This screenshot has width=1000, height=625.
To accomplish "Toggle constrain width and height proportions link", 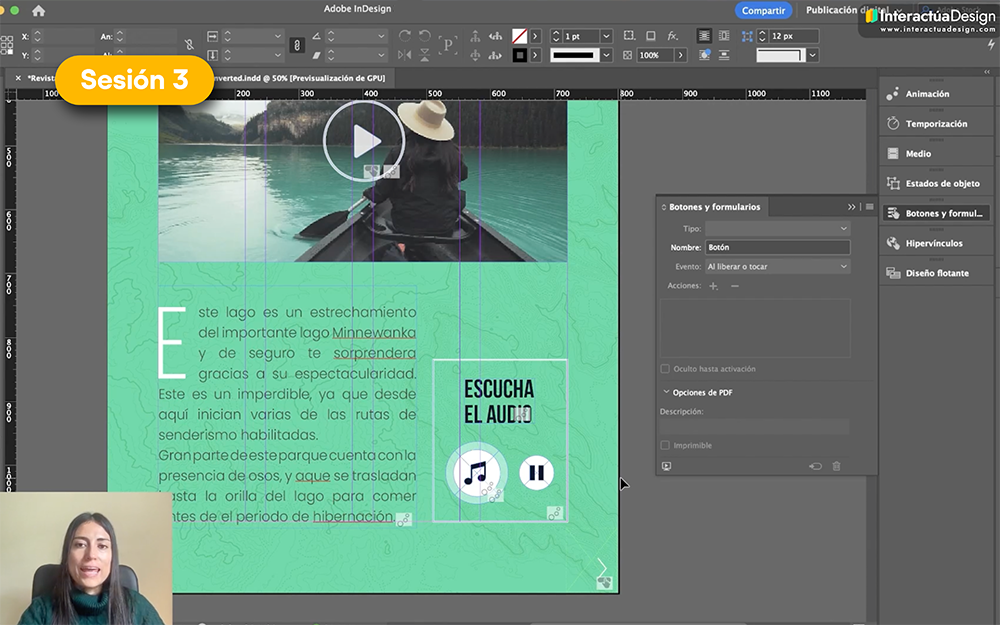I will click(x=189, y=45).
